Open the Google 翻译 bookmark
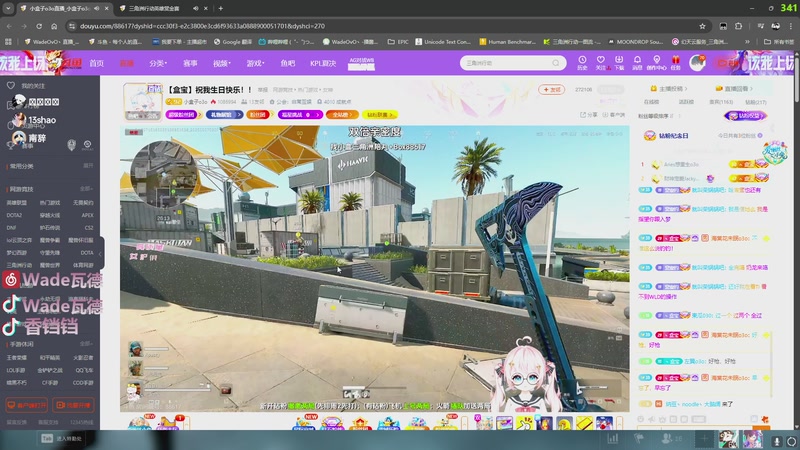The width and height of the screenshot is (800, 450). click(233, 42)
